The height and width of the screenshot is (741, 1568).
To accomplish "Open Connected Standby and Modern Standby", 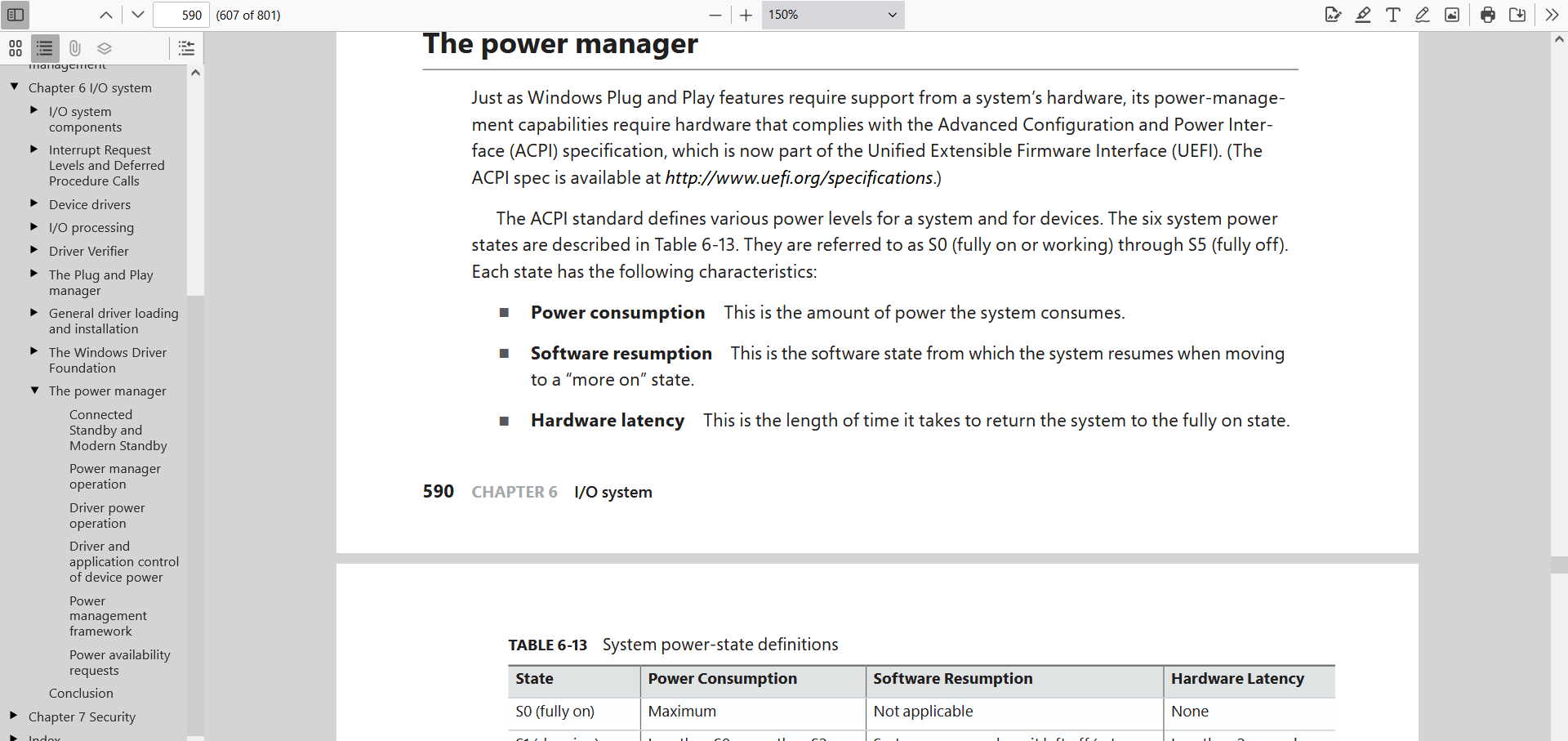I will click(118, 431).
